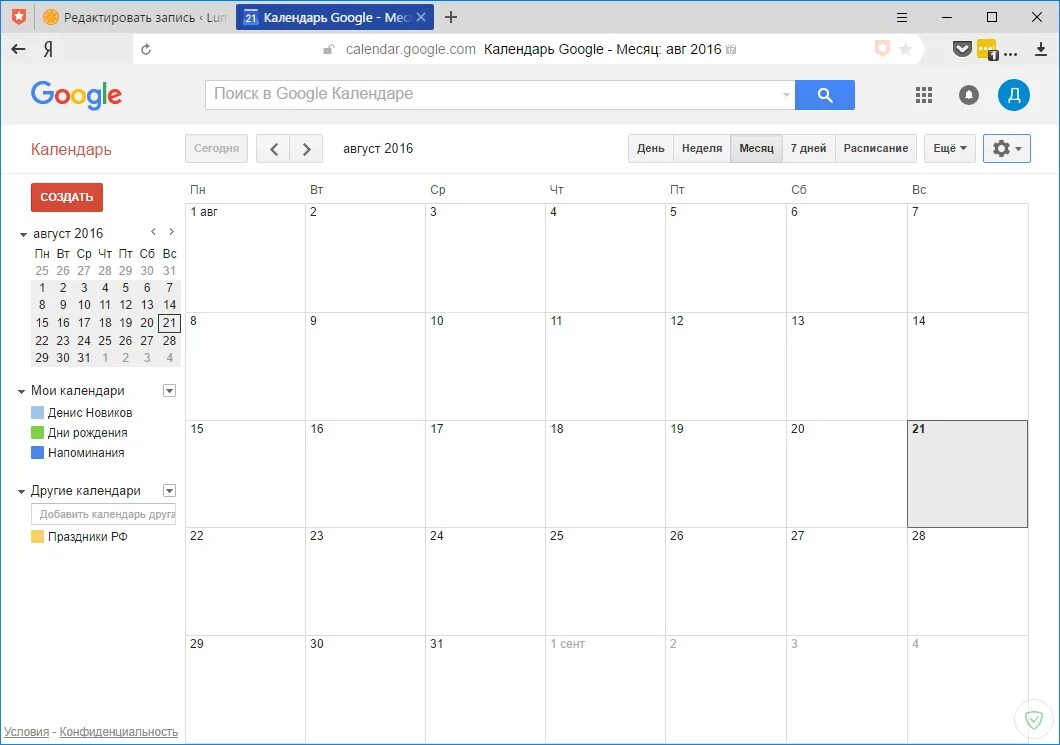
Task: Toggle the Праздники РФ calendar swatch
Action: pyautogui.click(x=38, y=537)
